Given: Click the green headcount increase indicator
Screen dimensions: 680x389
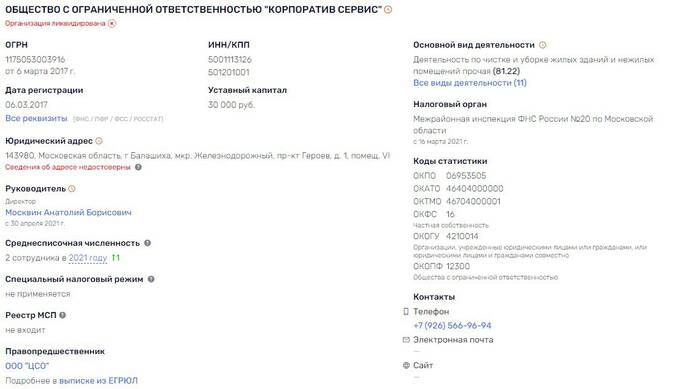Looking at the screenshot, I should click(116, 258).
